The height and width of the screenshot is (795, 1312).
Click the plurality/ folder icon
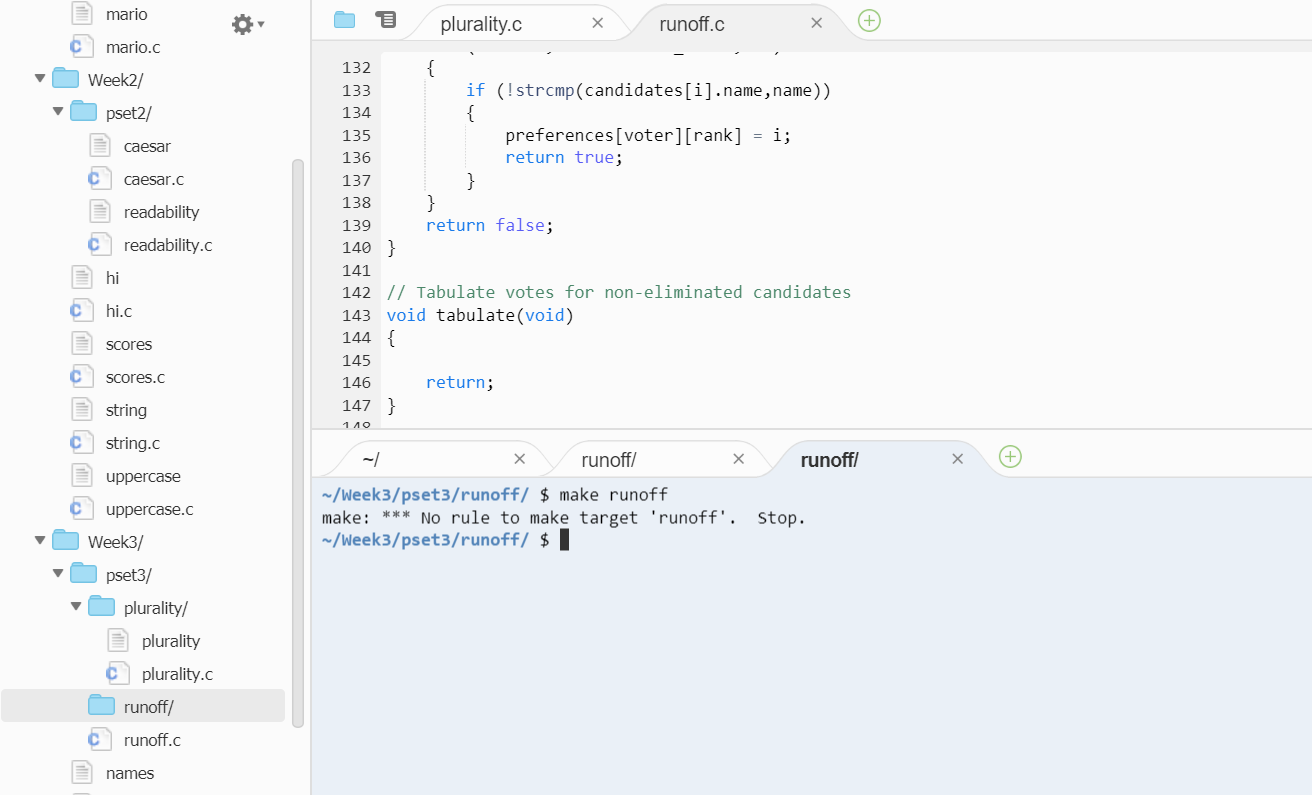click(x=102, y=606)
